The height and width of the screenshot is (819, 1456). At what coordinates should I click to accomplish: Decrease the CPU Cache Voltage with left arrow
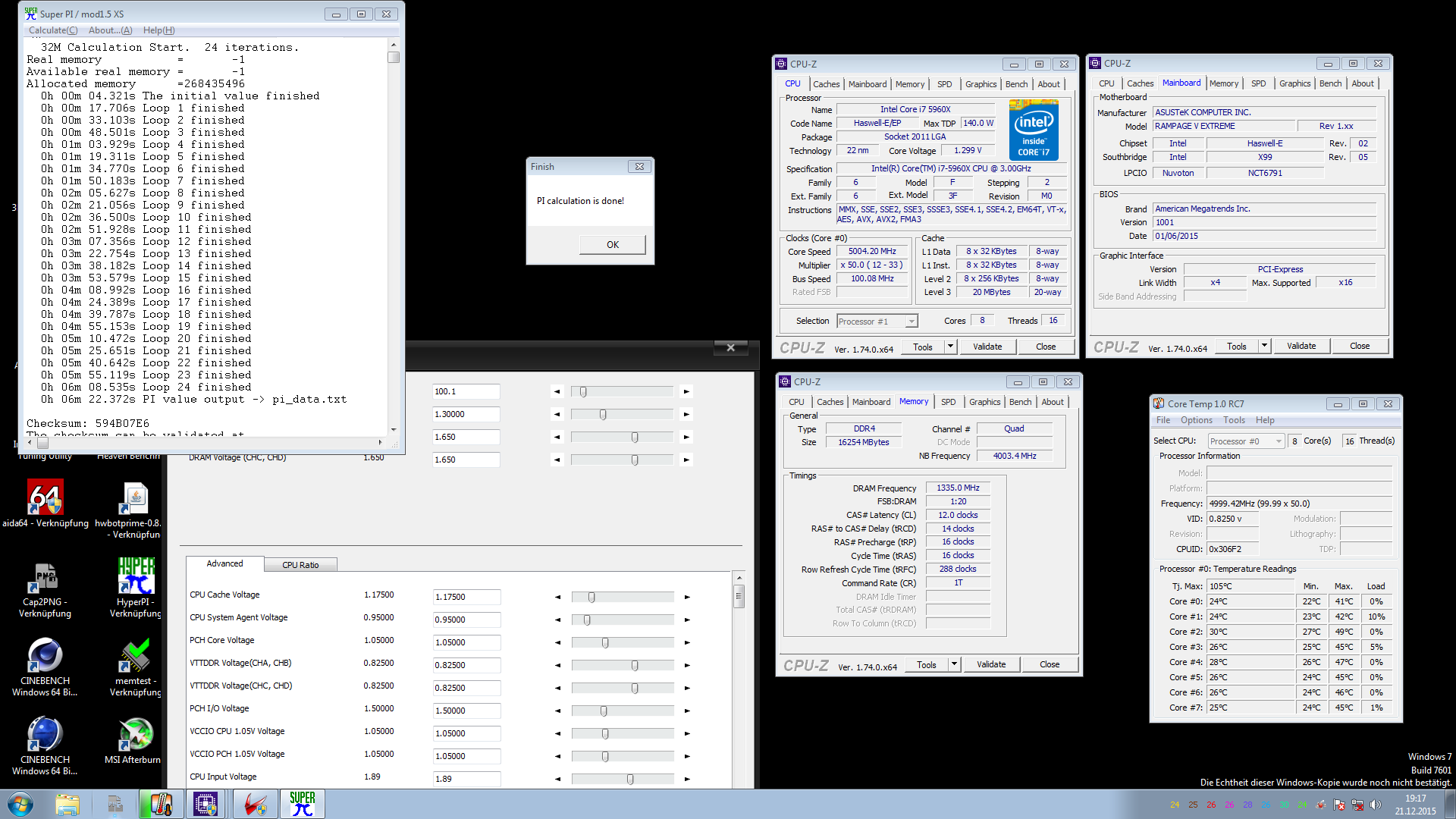(557, 597)
